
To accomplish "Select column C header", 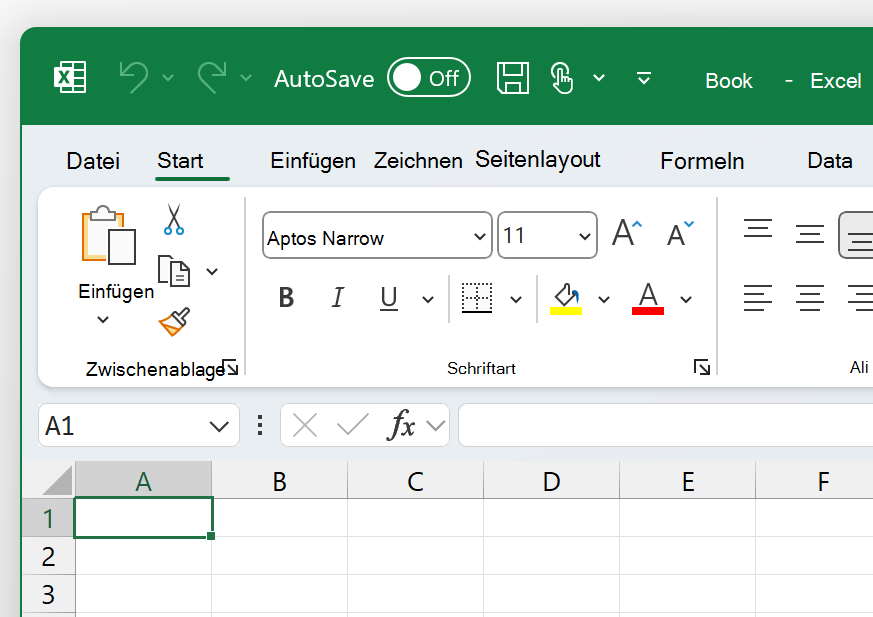I will 415,480.
